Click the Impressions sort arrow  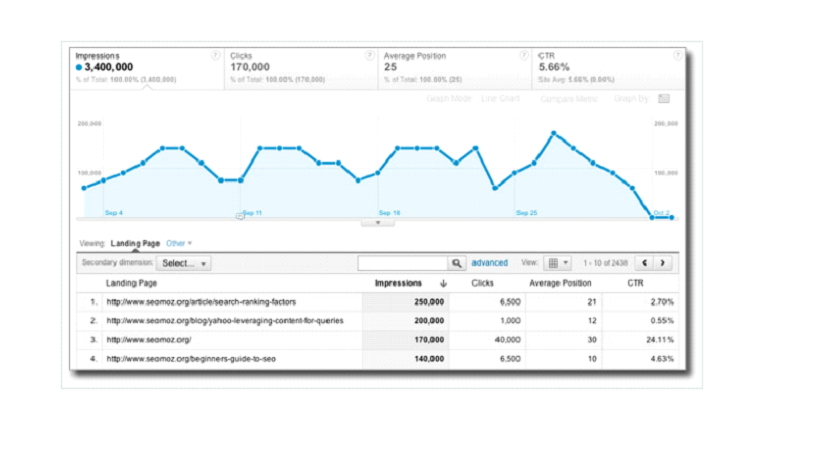coord(443,284)
